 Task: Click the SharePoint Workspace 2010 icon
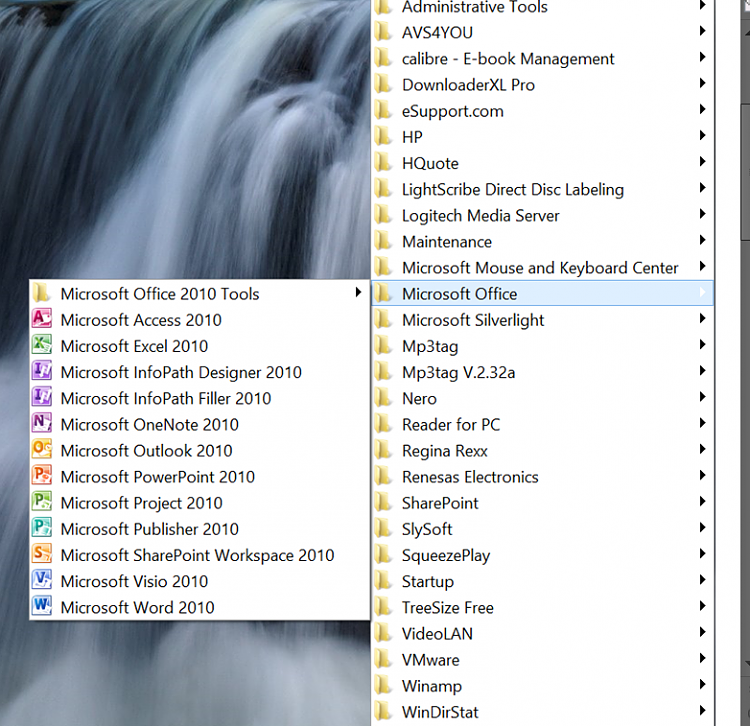click(x=42, y=554)
